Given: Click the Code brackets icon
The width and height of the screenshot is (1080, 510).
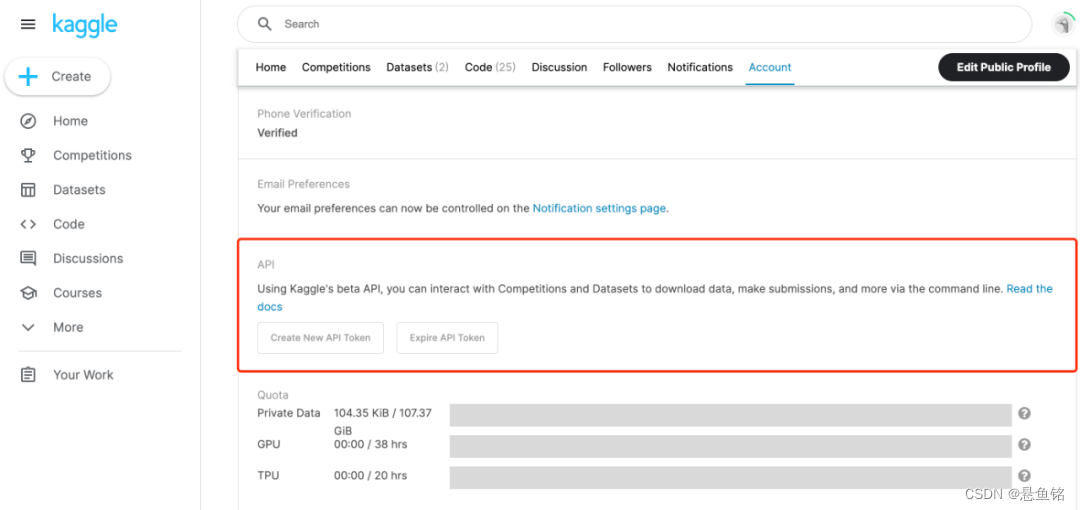Looking at the screenshot, I should tap(28, 224).
